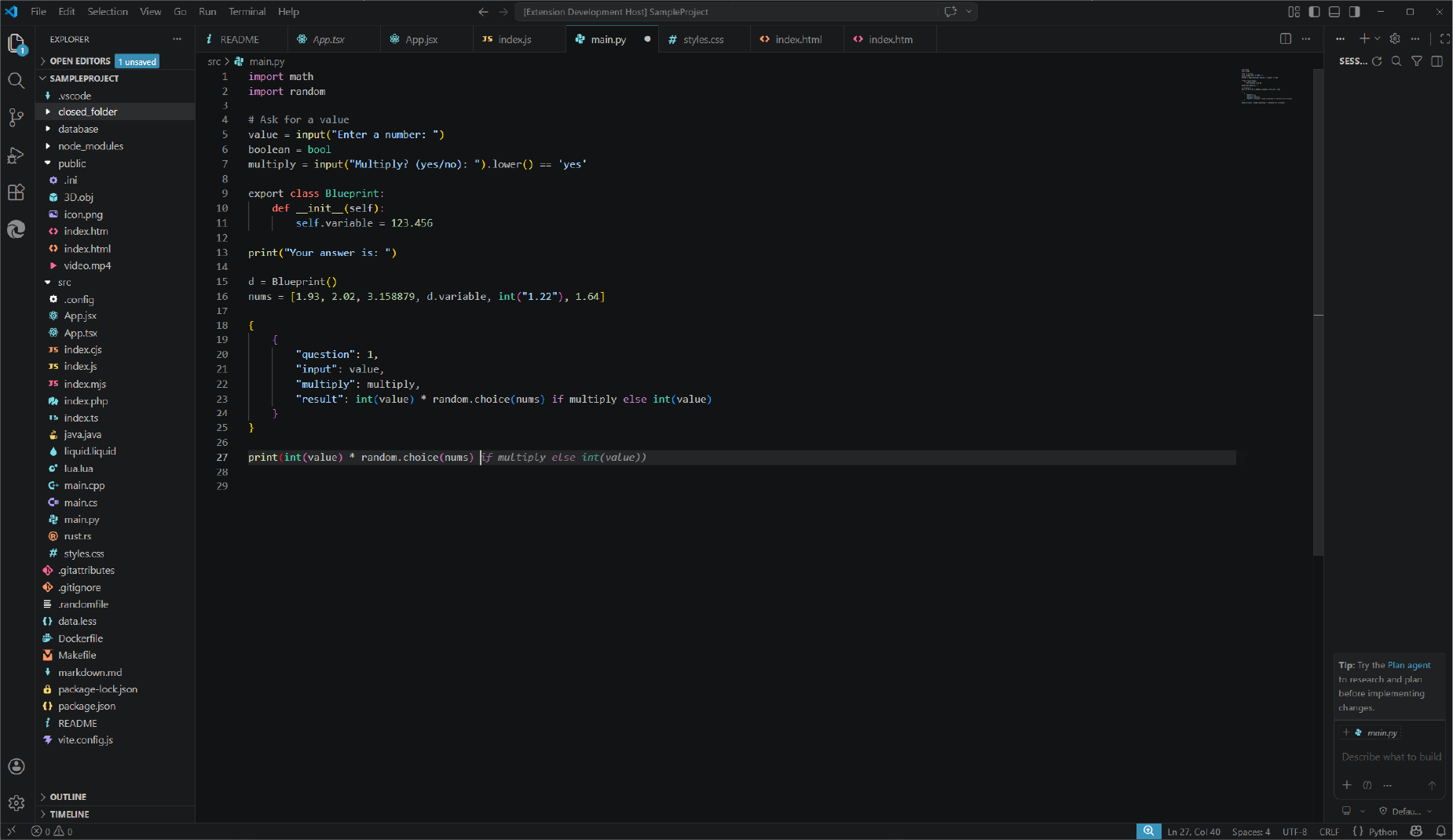
Task: Open the Terminal menu
Action: click(247, 11)
